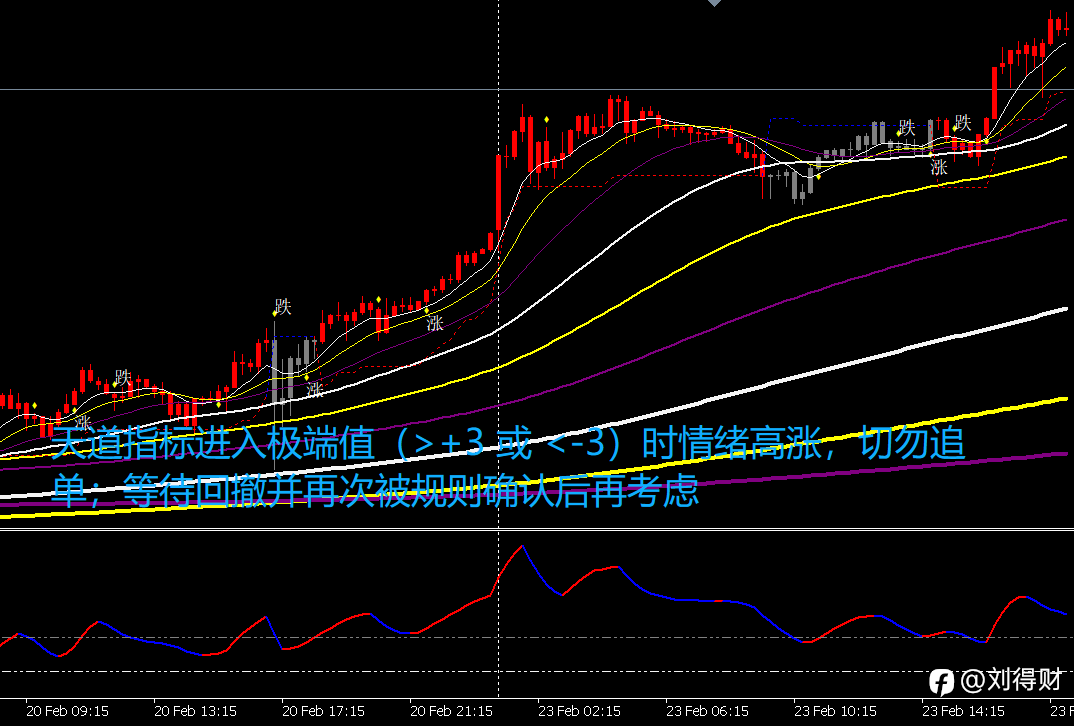Viewport: 1074px width, 726px height.
Task: Click the 20 Feb 17:15 time axis label
Action: (323, 712)
